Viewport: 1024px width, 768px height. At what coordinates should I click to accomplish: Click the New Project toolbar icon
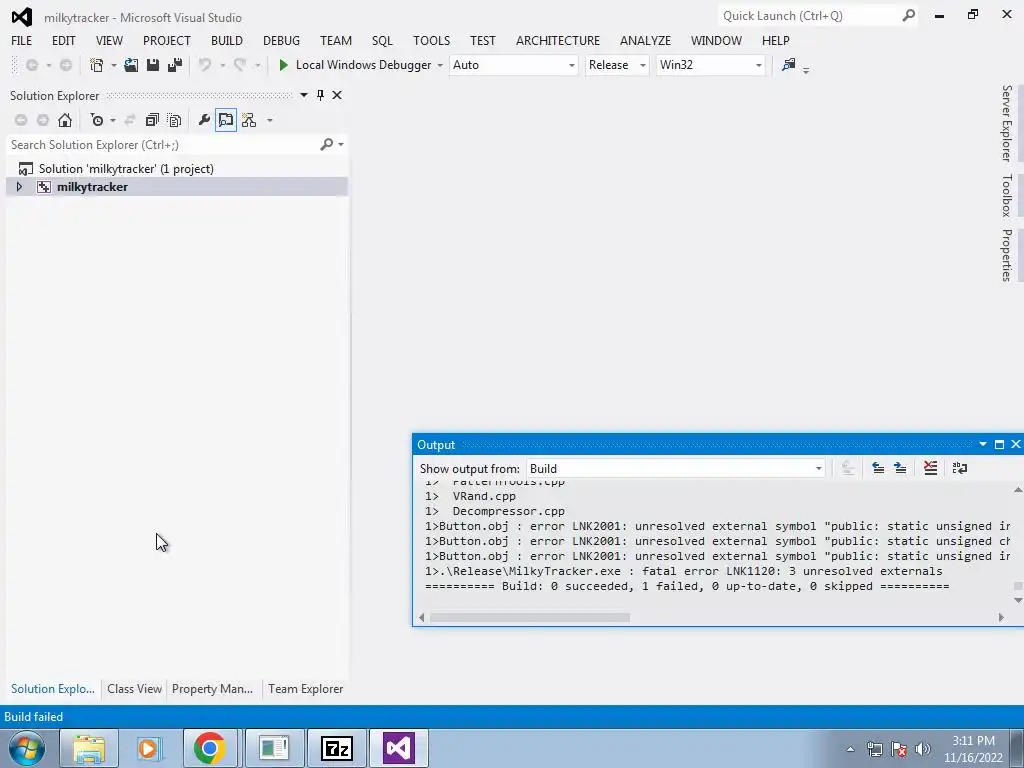pyautogui.click(x=97, y=65)
